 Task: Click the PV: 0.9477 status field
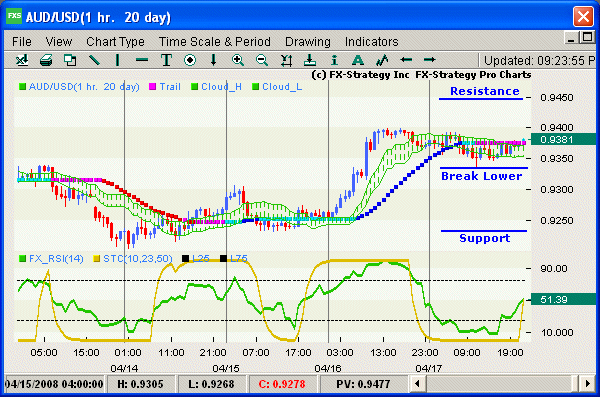coord(363,384)
